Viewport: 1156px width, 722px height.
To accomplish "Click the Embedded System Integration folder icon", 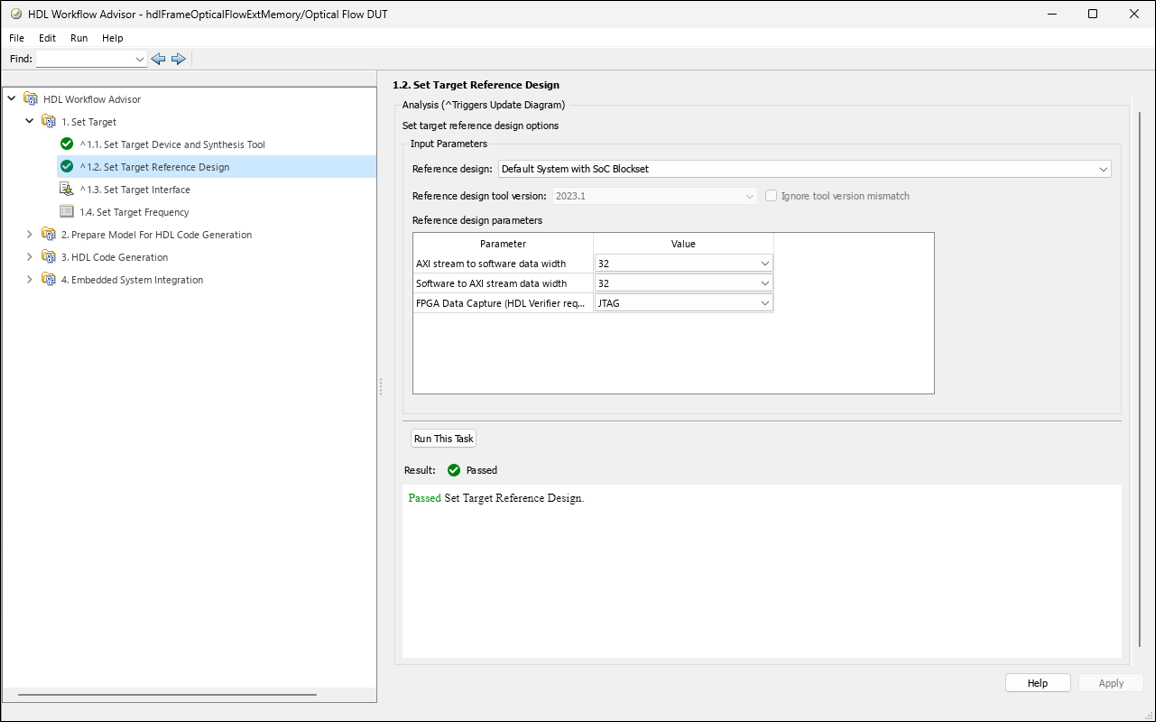I will (x=49, y=280).
